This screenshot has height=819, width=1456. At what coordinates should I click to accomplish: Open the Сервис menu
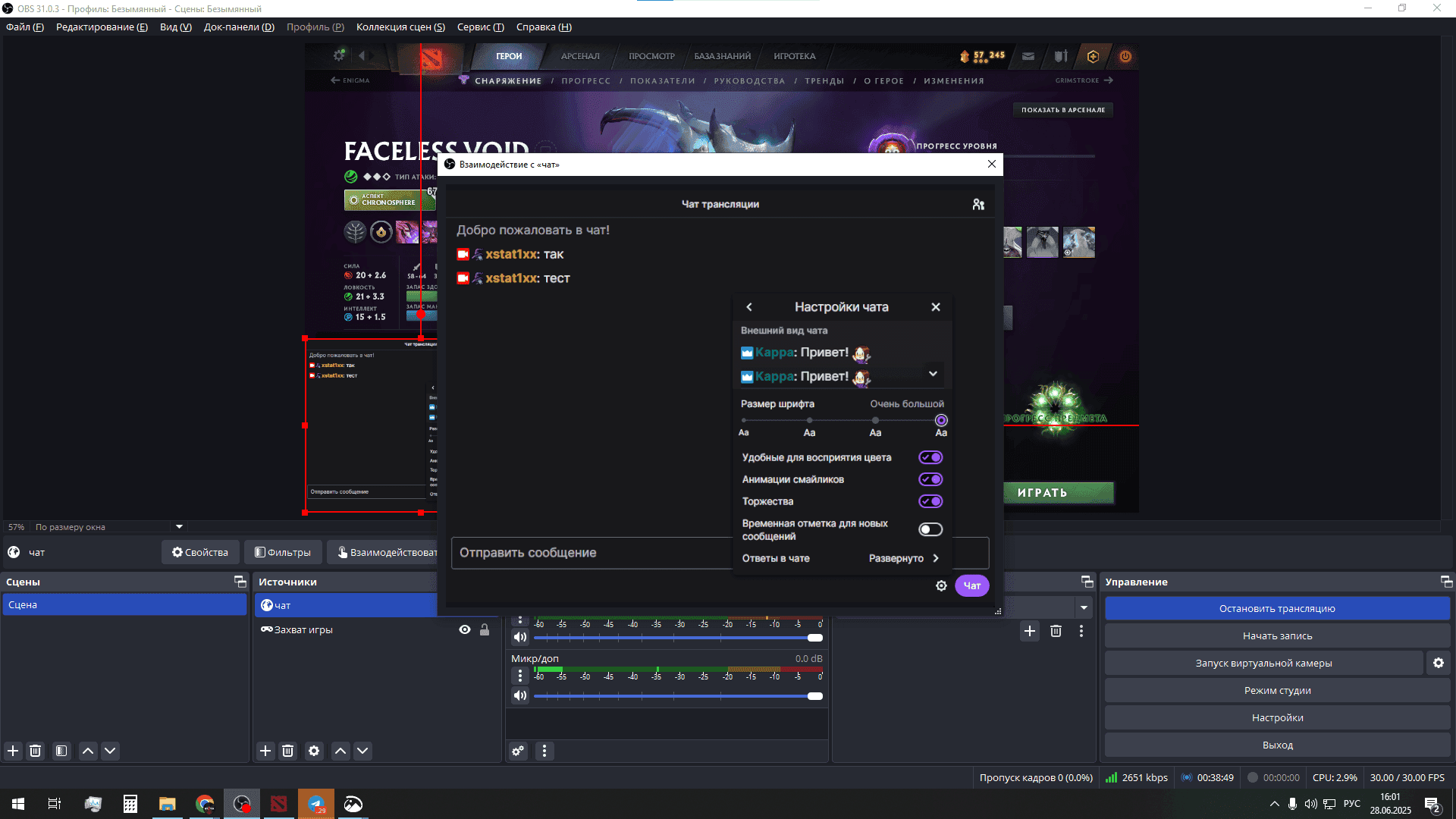(x=480, y=27)
